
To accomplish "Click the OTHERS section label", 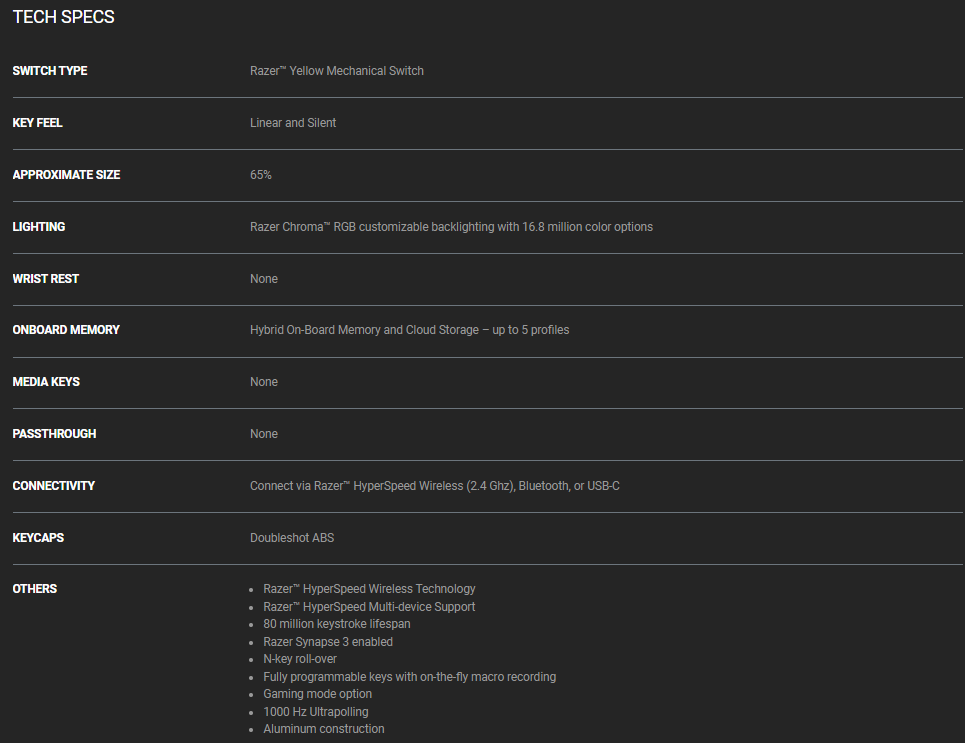I will [35, 589].
